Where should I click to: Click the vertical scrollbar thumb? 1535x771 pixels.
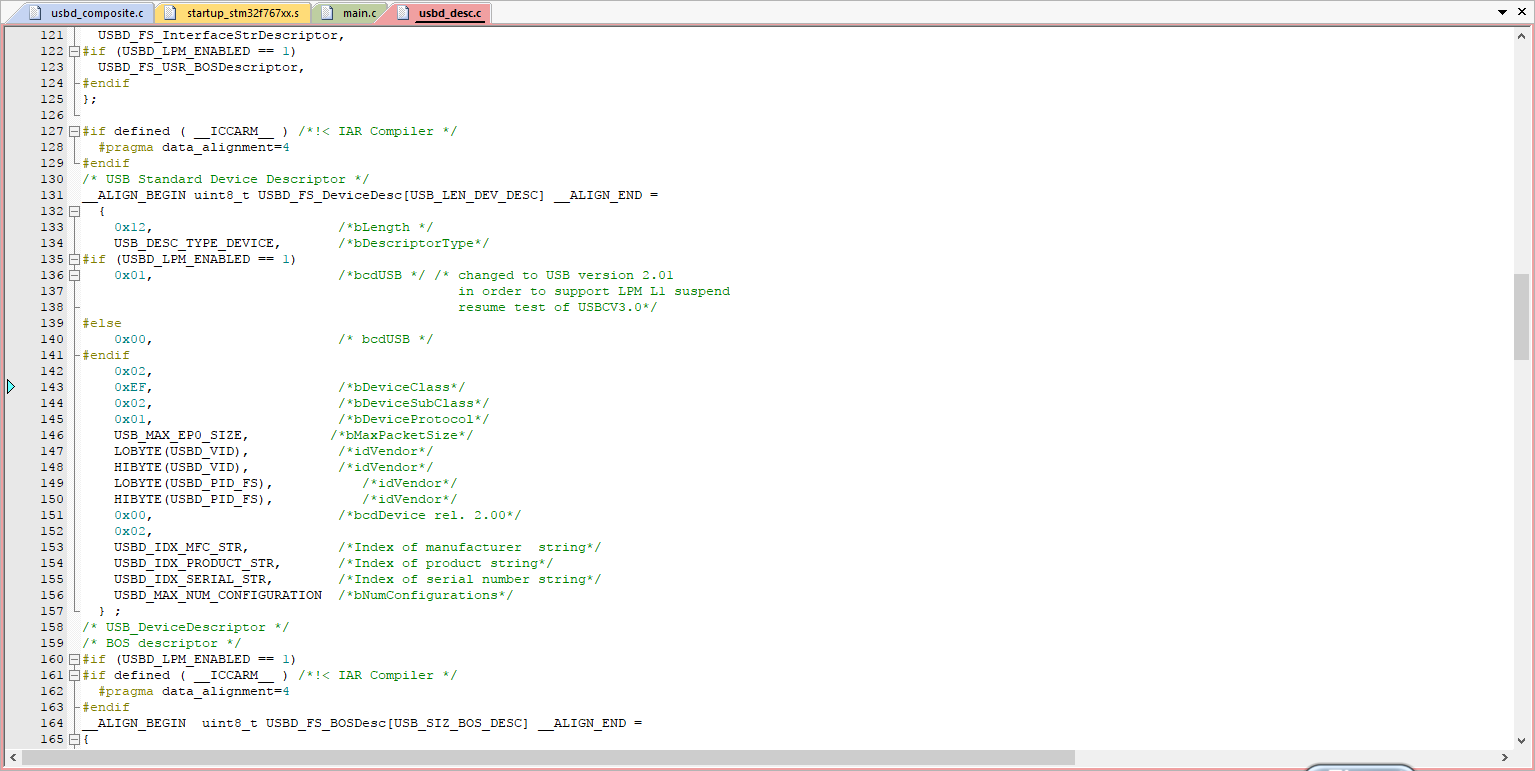click(x=1521, y=316)
